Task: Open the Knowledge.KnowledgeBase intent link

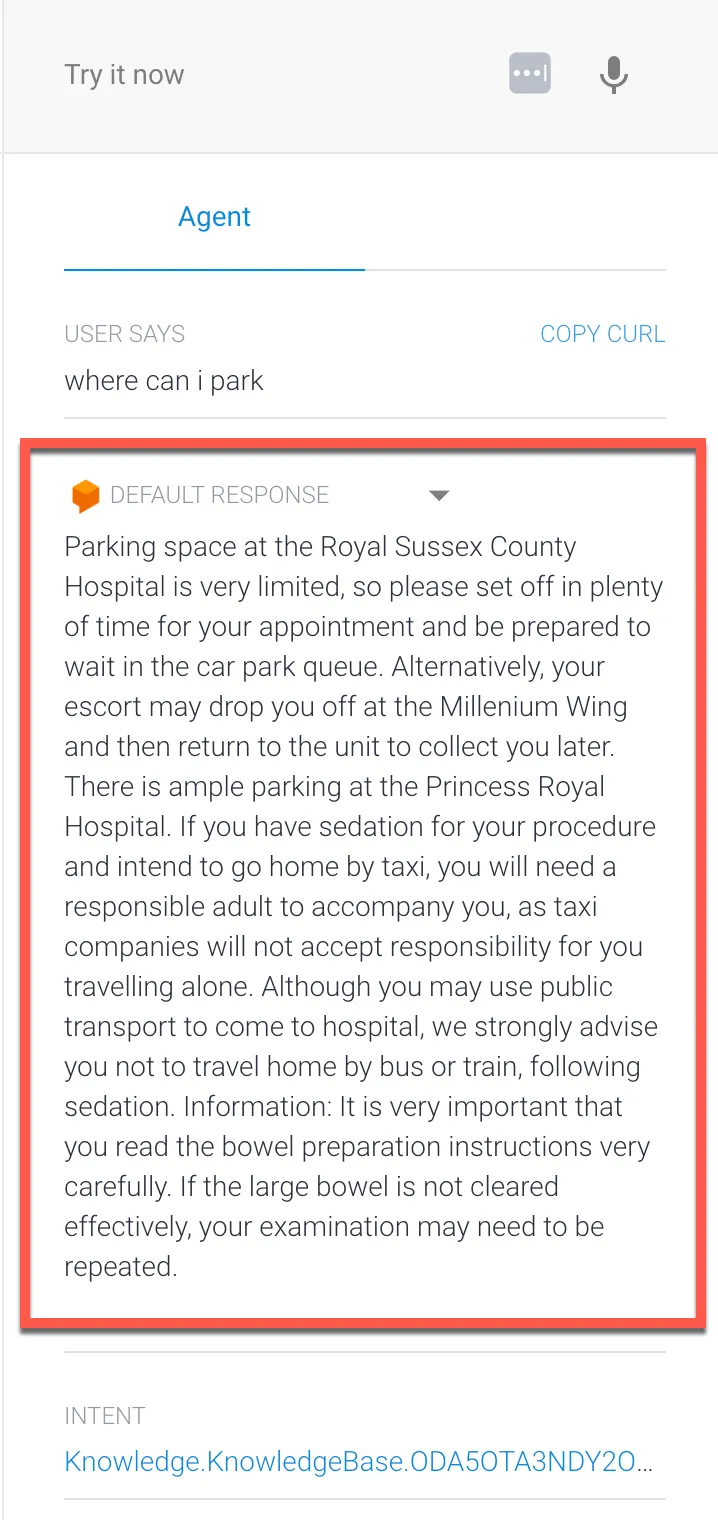Action: click(360, 1462)
